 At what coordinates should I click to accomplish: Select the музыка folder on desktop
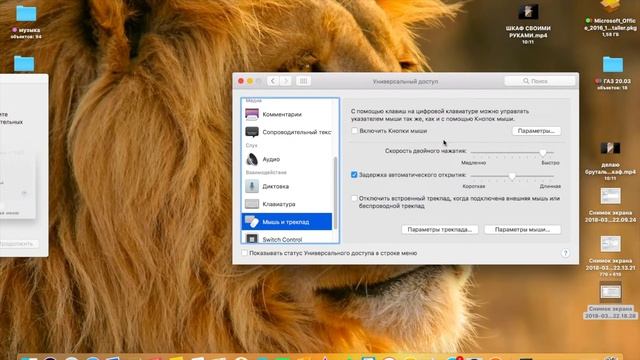point(26,21)
